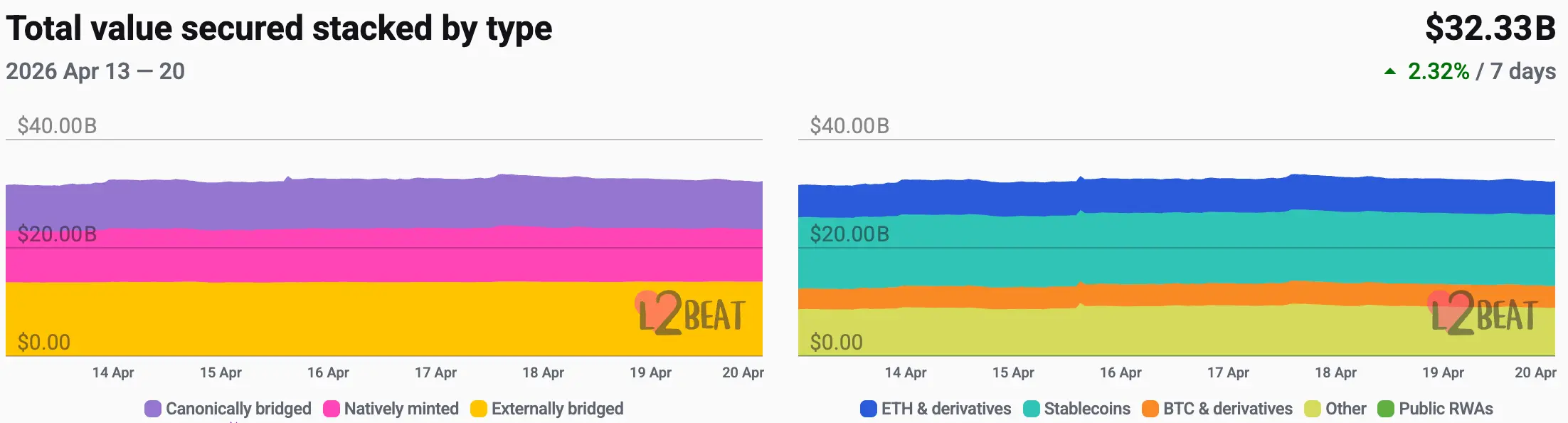Viewport: 1568px width, 423px height.
Task: Click the 17 Apr label on left chart
Action: click(435, 372)
